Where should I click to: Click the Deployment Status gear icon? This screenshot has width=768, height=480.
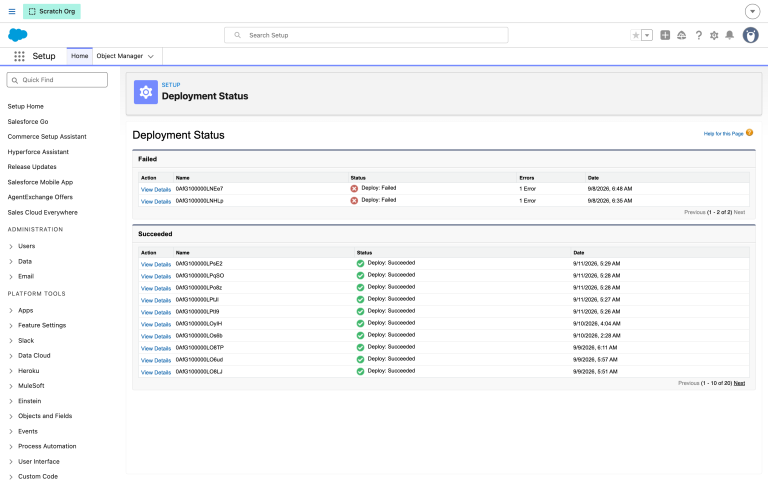[x=146, y=92]
